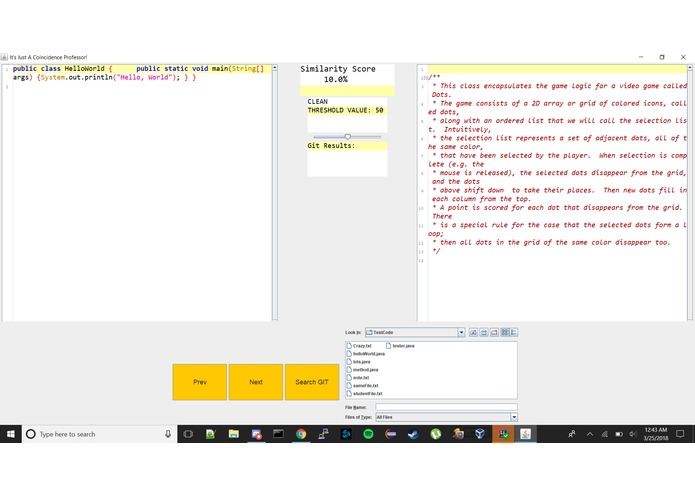Viewport: 695px width, 494px height.
Task: Click the Home directory icon
Action: pos(484,332)
